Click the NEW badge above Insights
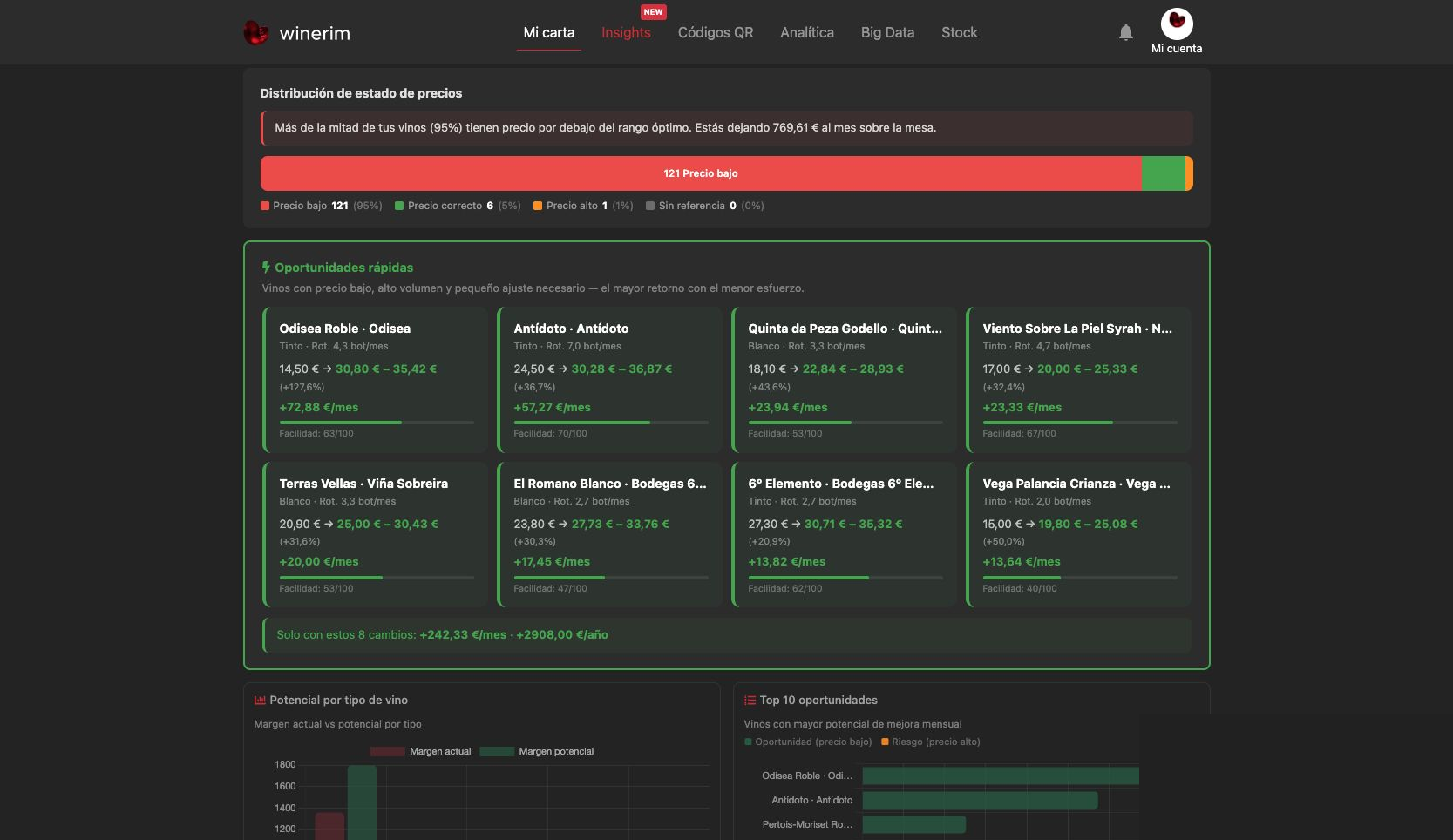This screenshot has width=1453, height=840. pos(653,12)
